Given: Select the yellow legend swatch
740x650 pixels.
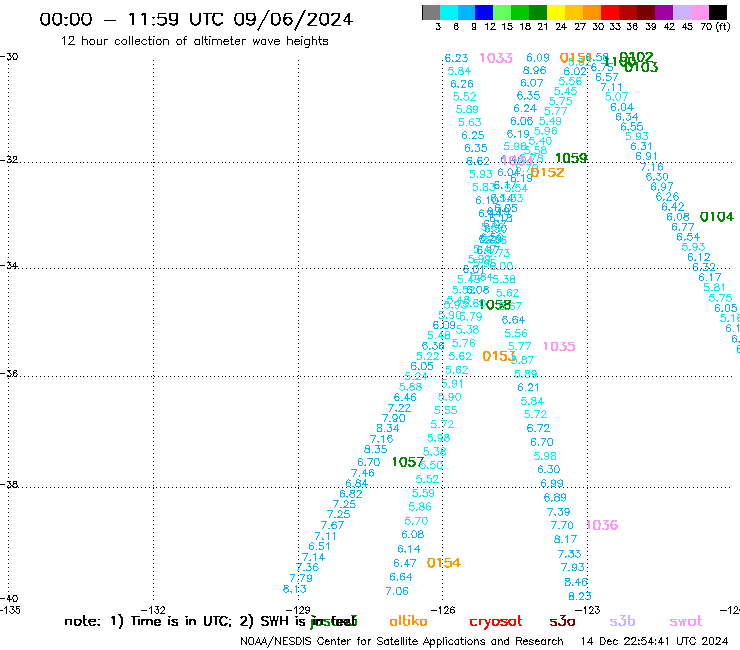Looking at the screenshot, I should tap(556, 12).
